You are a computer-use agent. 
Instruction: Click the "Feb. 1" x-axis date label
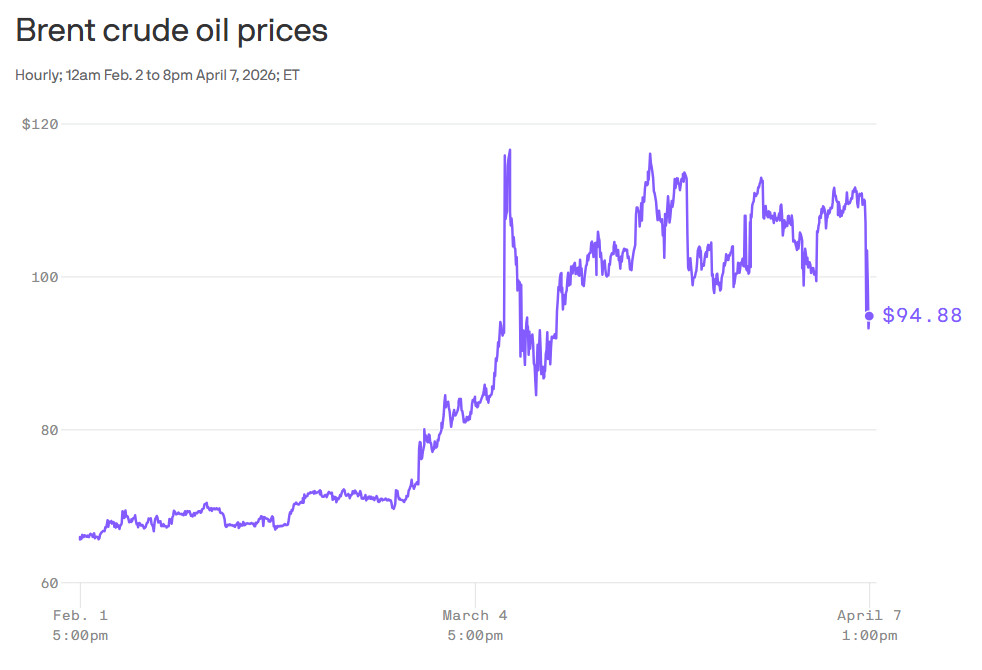coord(81,615)
